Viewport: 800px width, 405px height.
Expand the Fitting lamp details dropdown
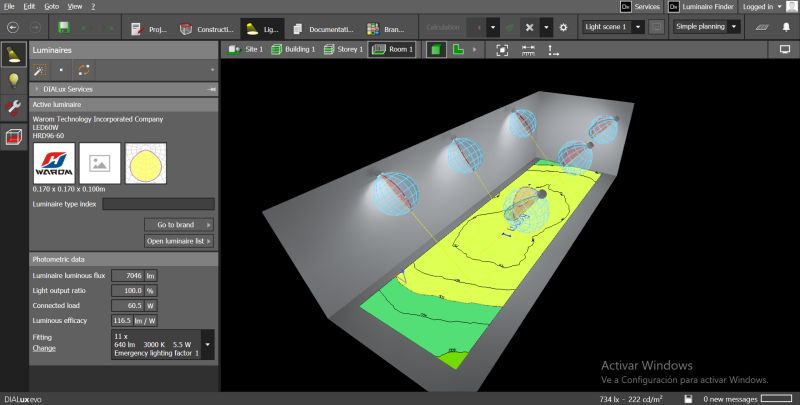click(x=207, y=343)
